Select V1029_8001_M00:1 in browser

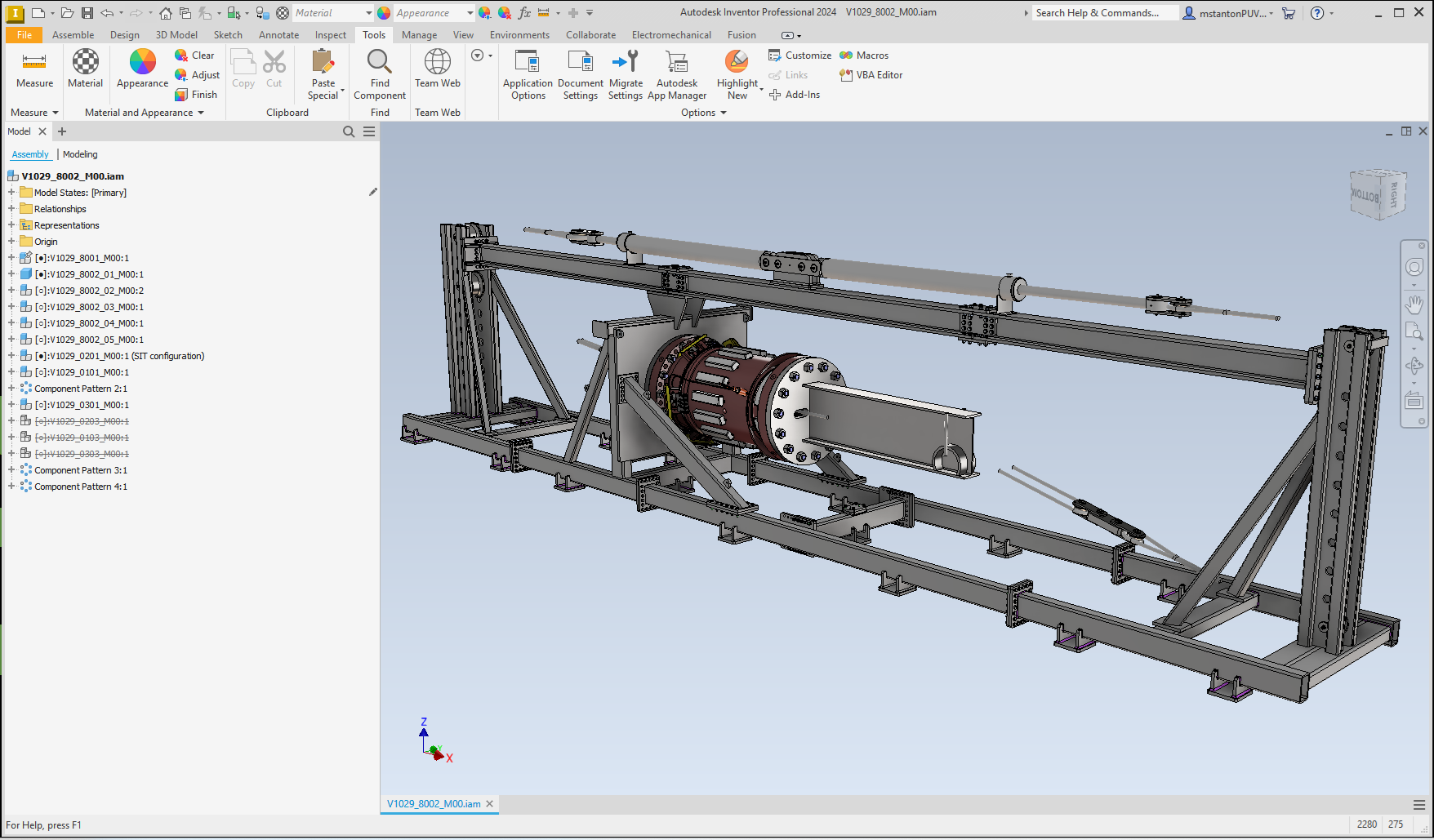point(82,258)
